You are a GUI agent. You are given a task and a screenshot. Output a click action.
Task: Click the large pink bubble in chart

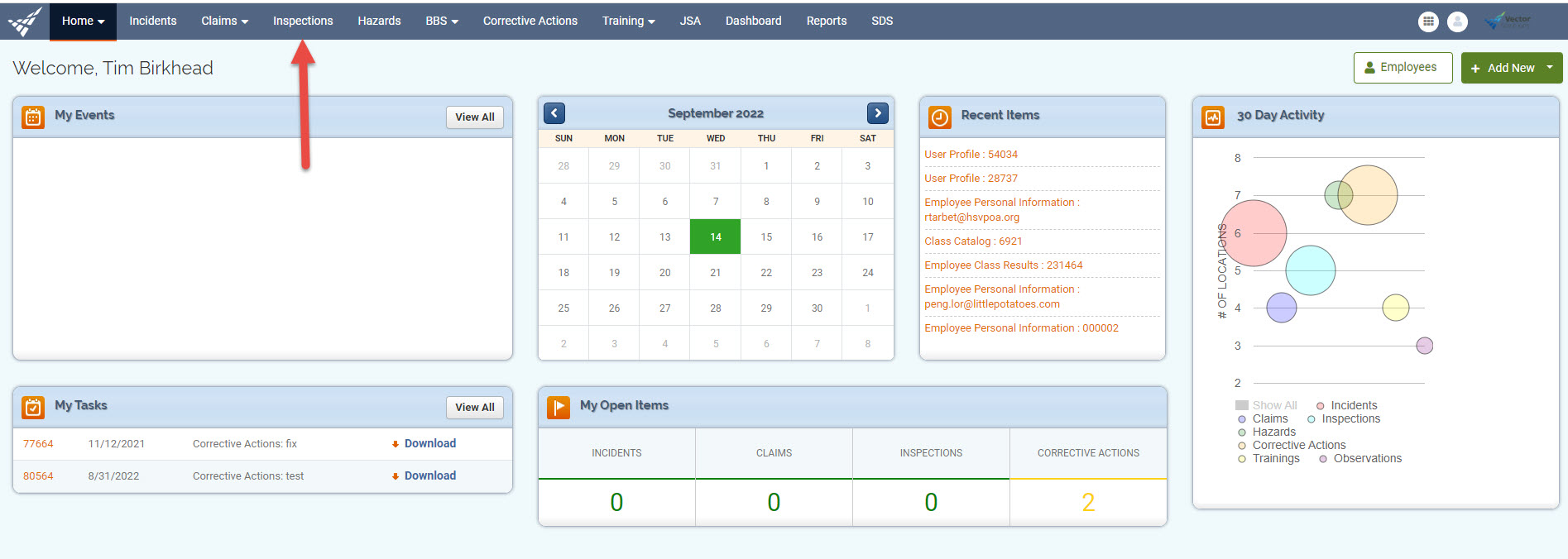pos(1254,233)
